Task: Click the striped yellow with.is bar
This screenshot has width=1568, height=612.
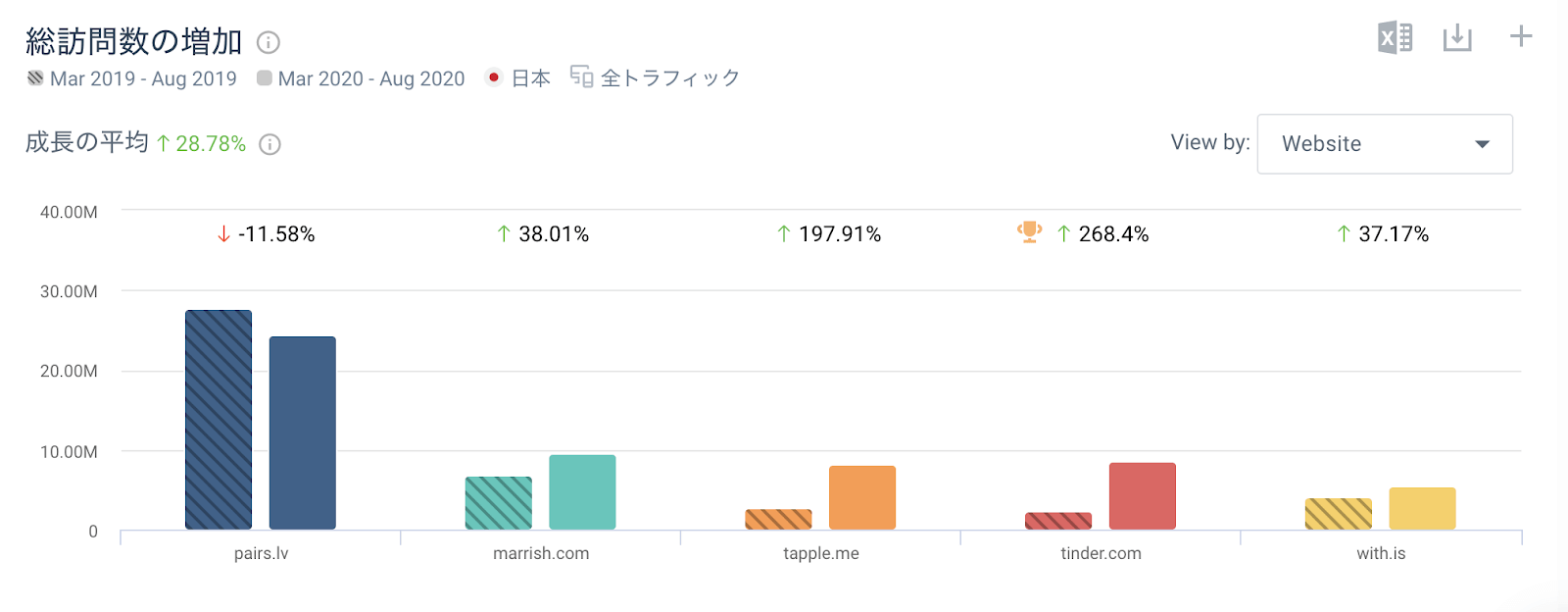Action: click(x=1338, y=514)
